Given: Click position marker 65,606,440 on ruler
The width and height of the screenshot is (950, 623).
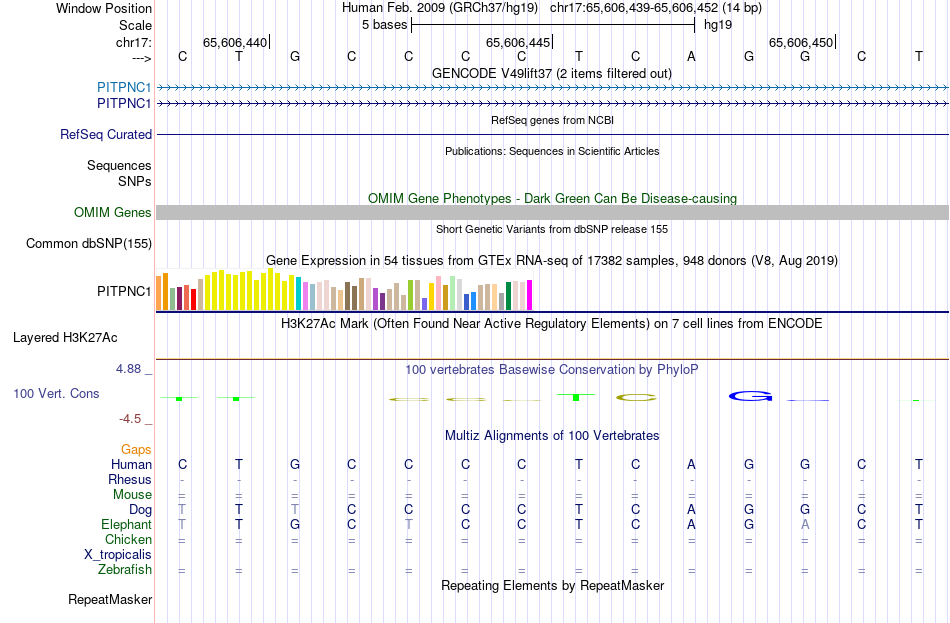Looking at the screenshot, I should click(236, 42).
